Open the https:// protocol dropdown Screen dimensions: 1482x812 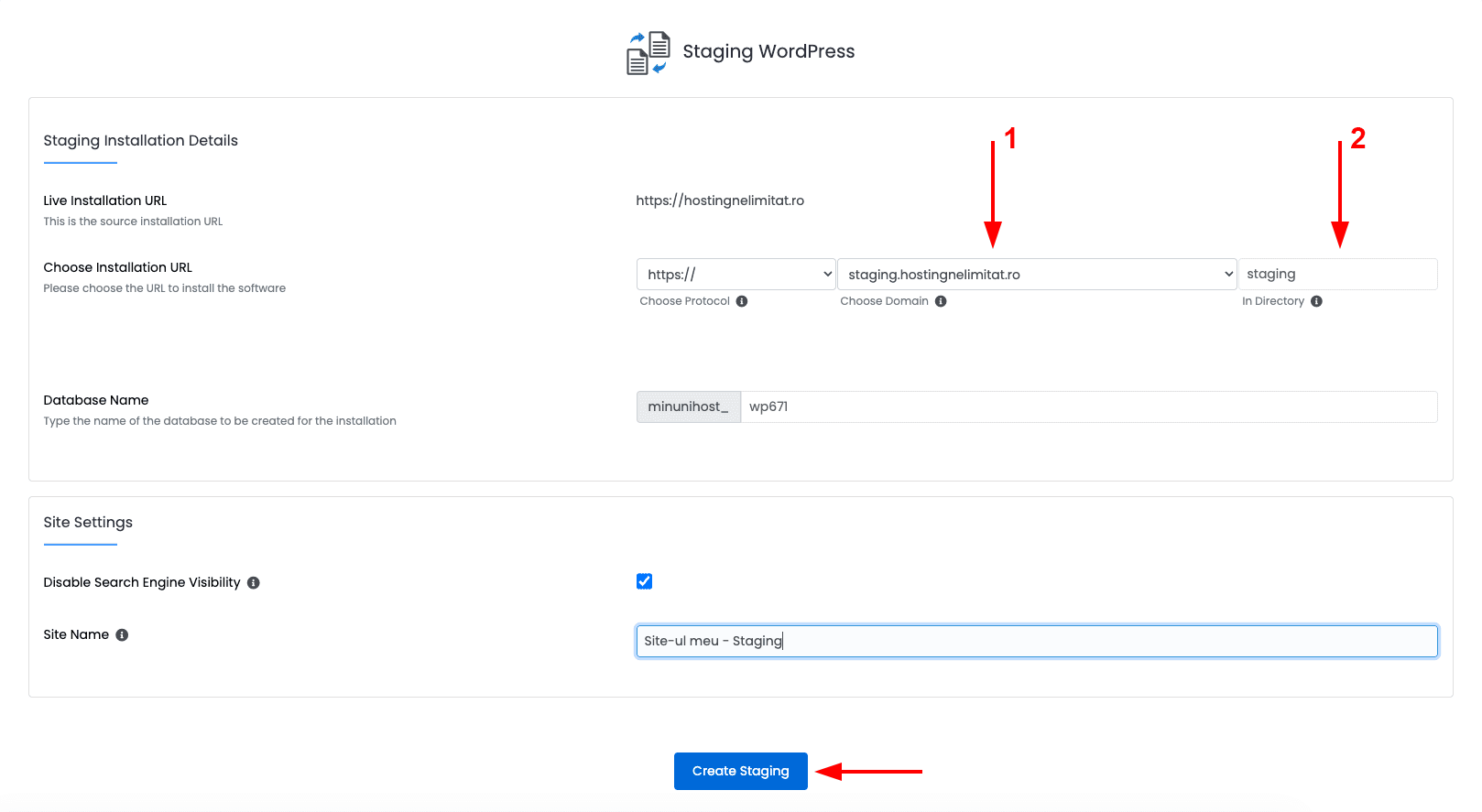(736, 275)
